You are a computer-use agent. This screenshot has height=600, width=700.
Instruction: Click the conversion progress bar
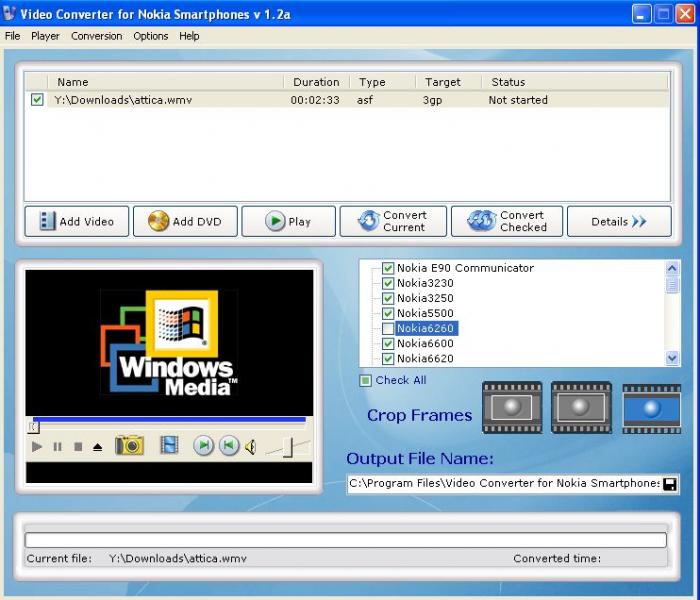pyautogui.click(x=346, y=540)
